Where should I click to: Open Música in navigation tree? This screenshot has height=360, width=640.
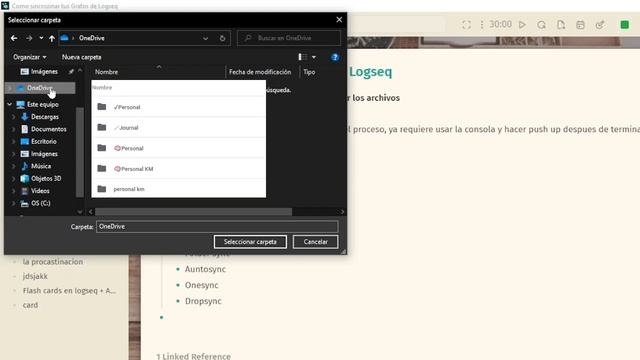[40, 166]
